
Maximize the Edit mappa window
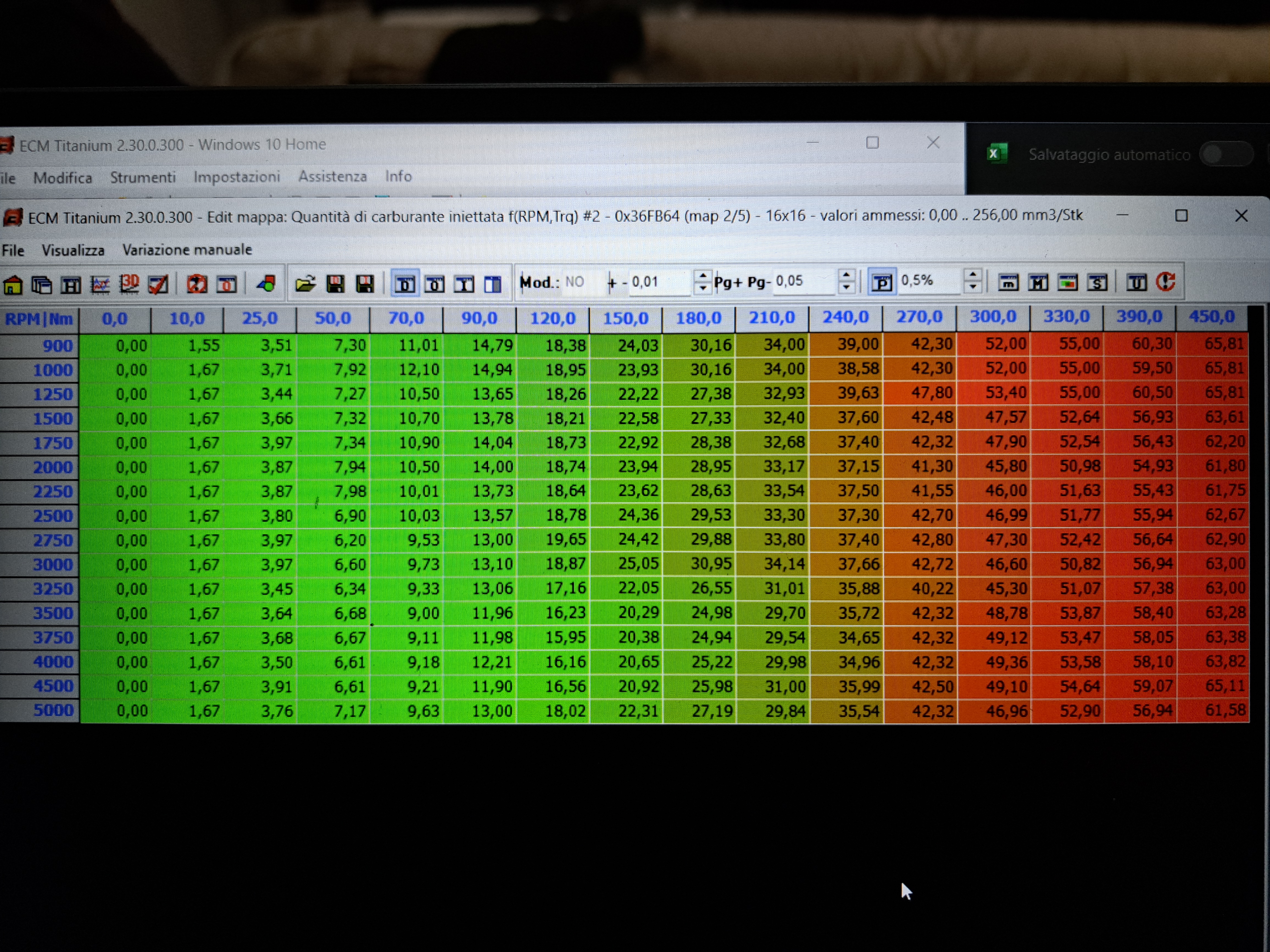click(x=1181, y=216)
